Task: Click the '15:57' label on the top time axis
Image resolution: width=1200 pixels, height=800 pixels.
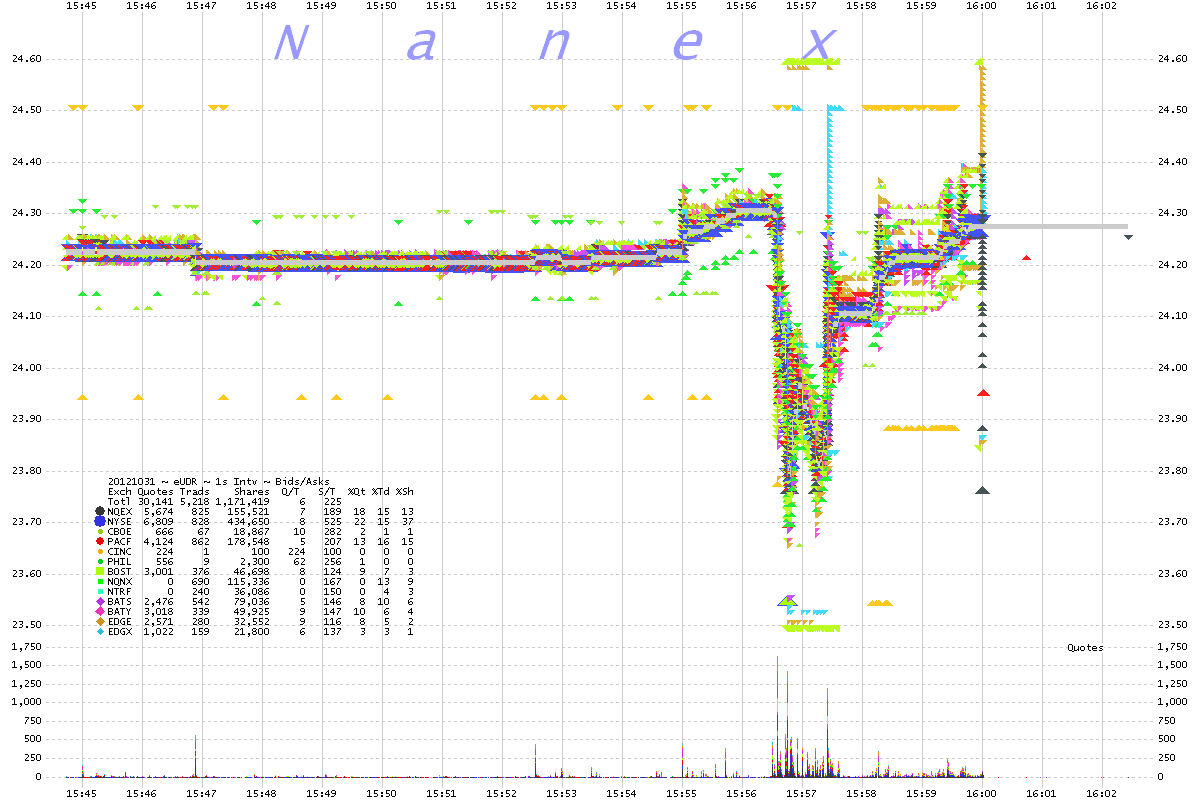Action: pyautogui.click(x=801, y=6)
